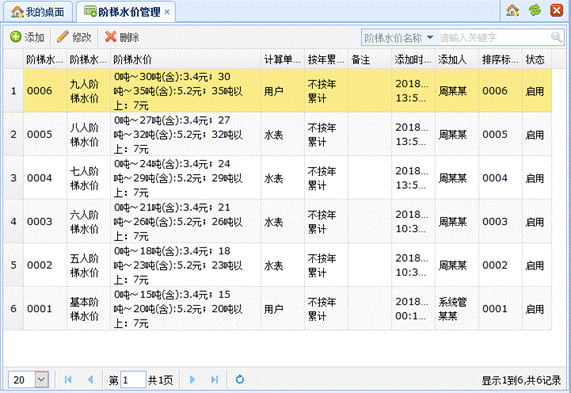The image size is (571, 393).
Task: Select row with code 0004
Action: (277, 178)
